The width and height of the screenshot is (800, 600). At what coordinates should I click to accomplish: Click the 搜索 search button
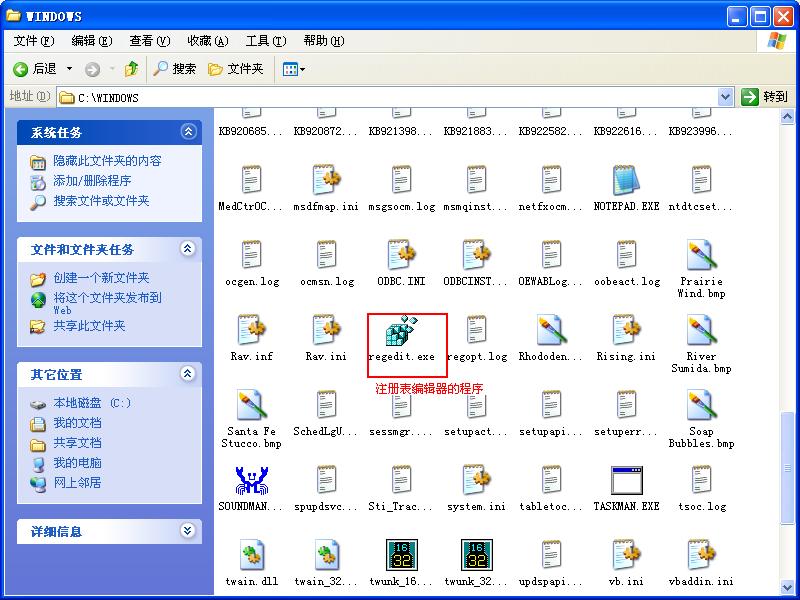(x=174, y=69)
